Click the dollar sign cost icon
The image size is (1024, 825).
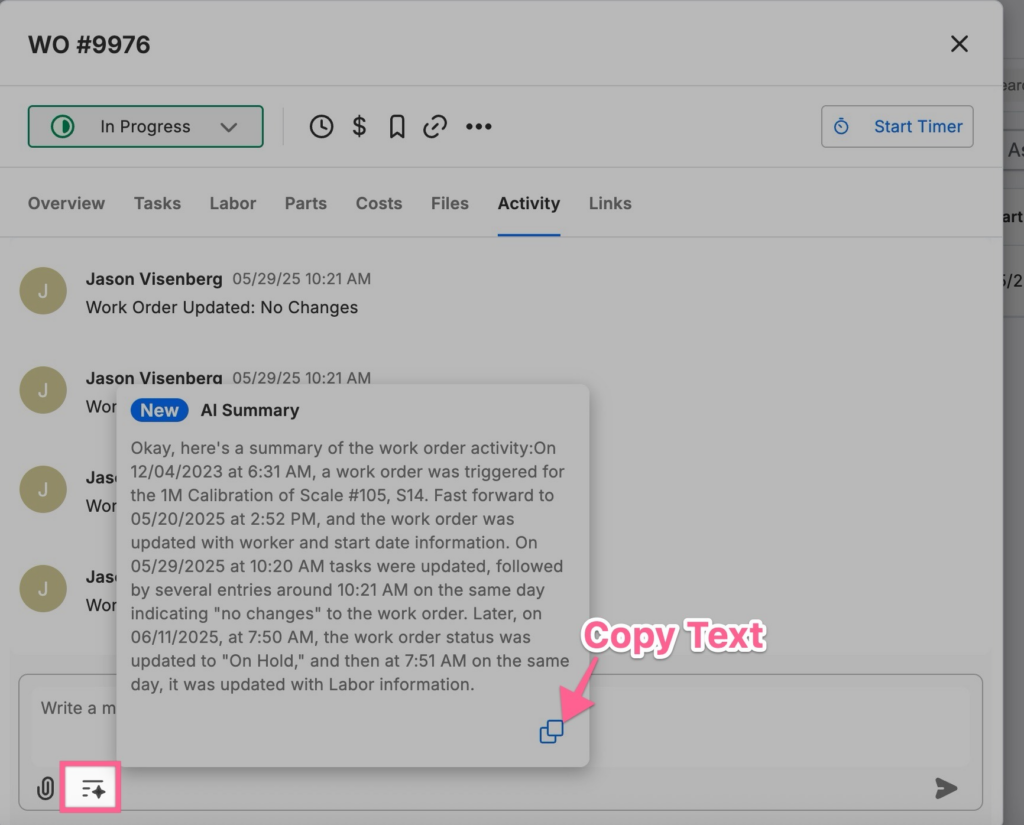coord(359,127)
